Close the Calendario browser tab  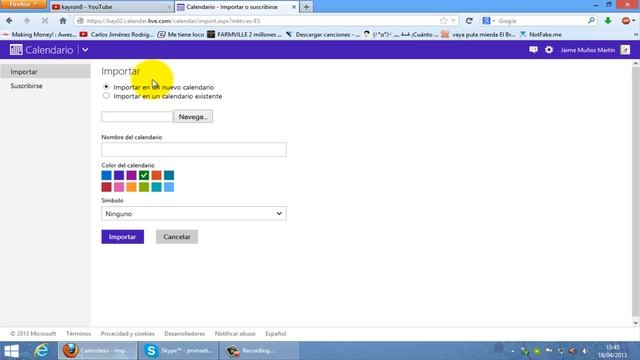[293, 7]
